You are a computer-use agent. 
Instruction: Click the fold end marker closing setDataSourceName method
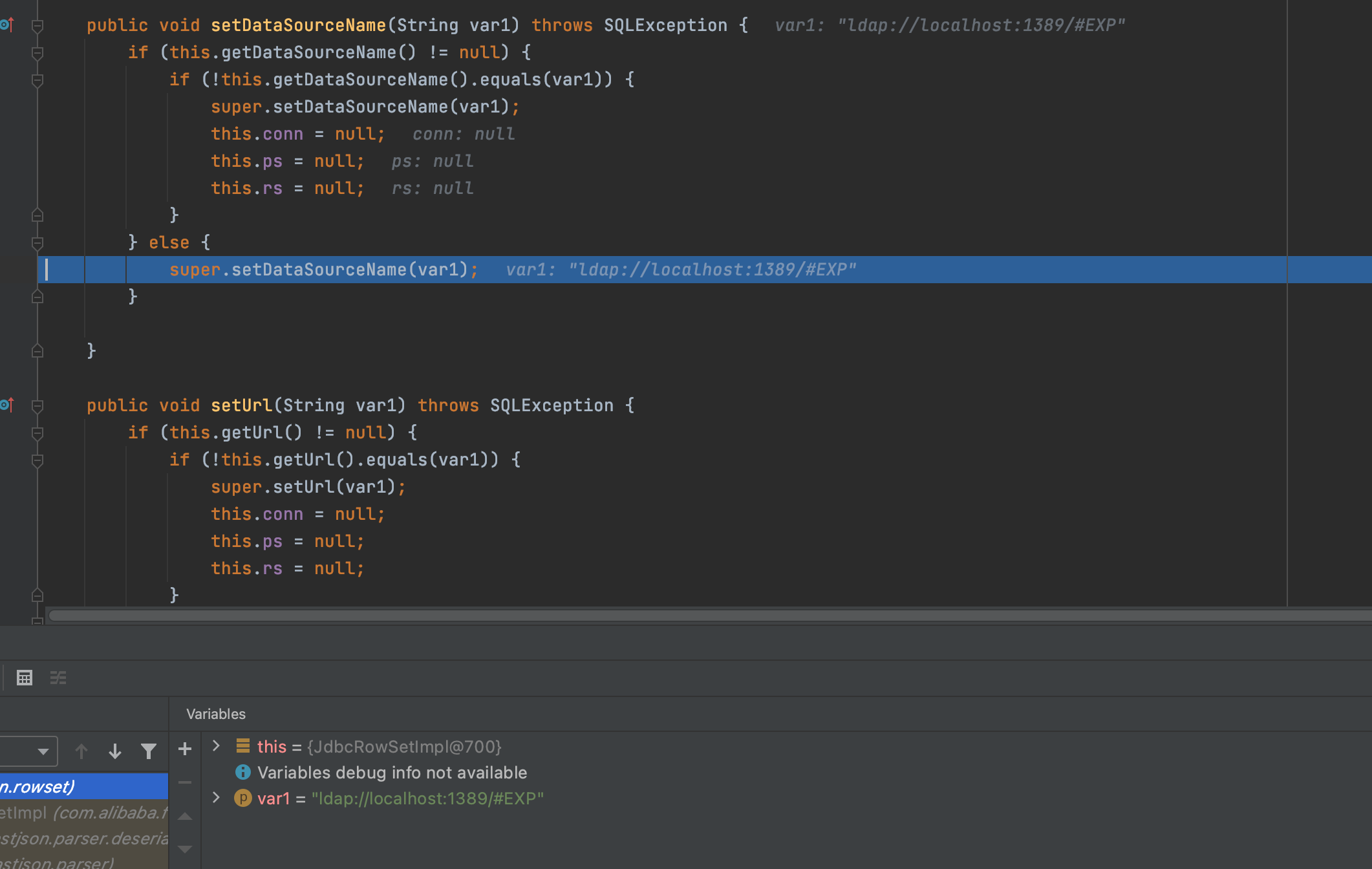pos(38,350)
